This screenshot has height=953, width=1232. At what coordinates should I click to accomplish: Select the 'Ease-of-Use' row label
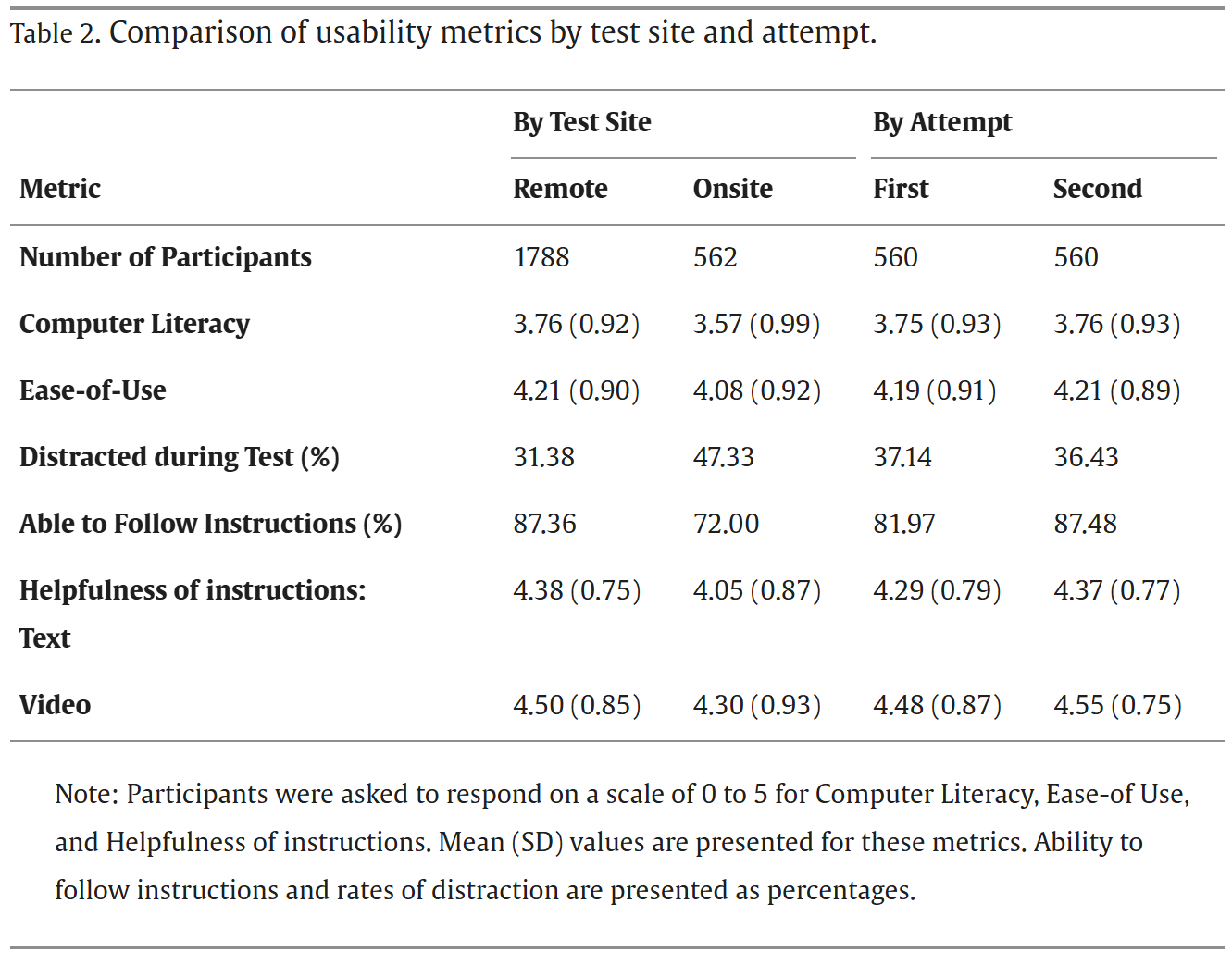pos(93,390)
